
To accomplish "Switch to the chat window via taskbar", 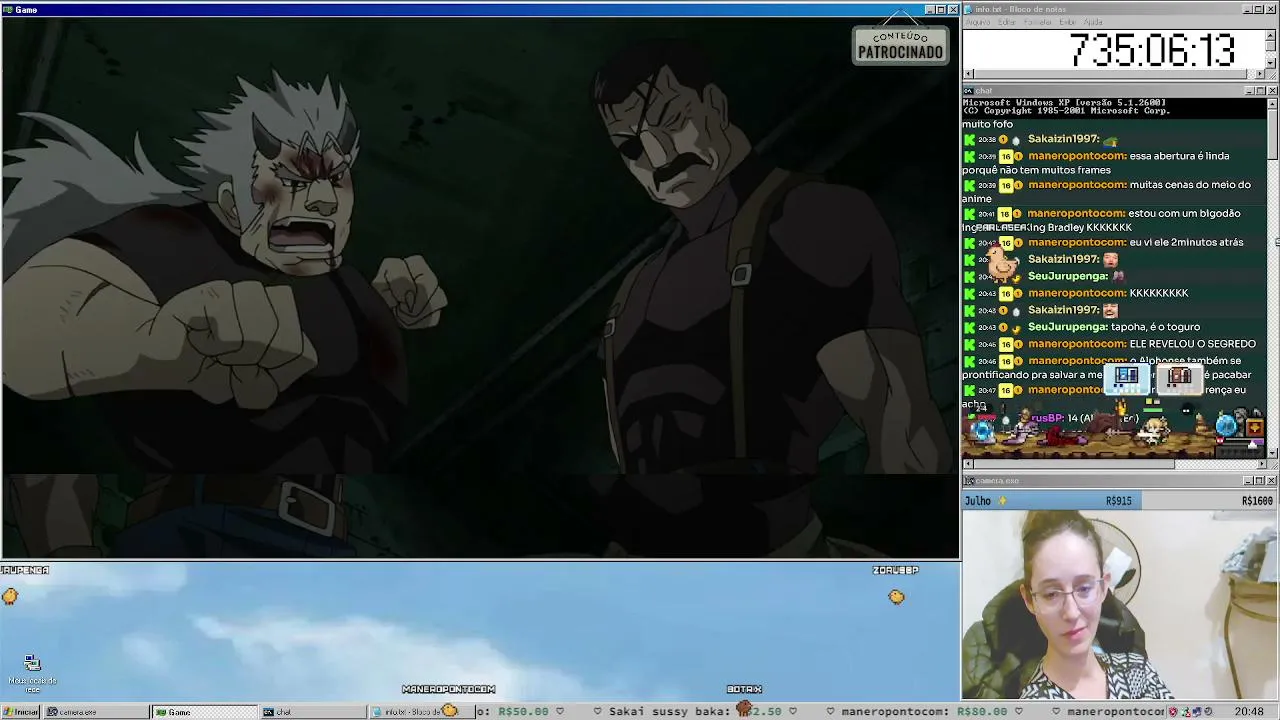I will pyautogui.click(x=312, y=712).
